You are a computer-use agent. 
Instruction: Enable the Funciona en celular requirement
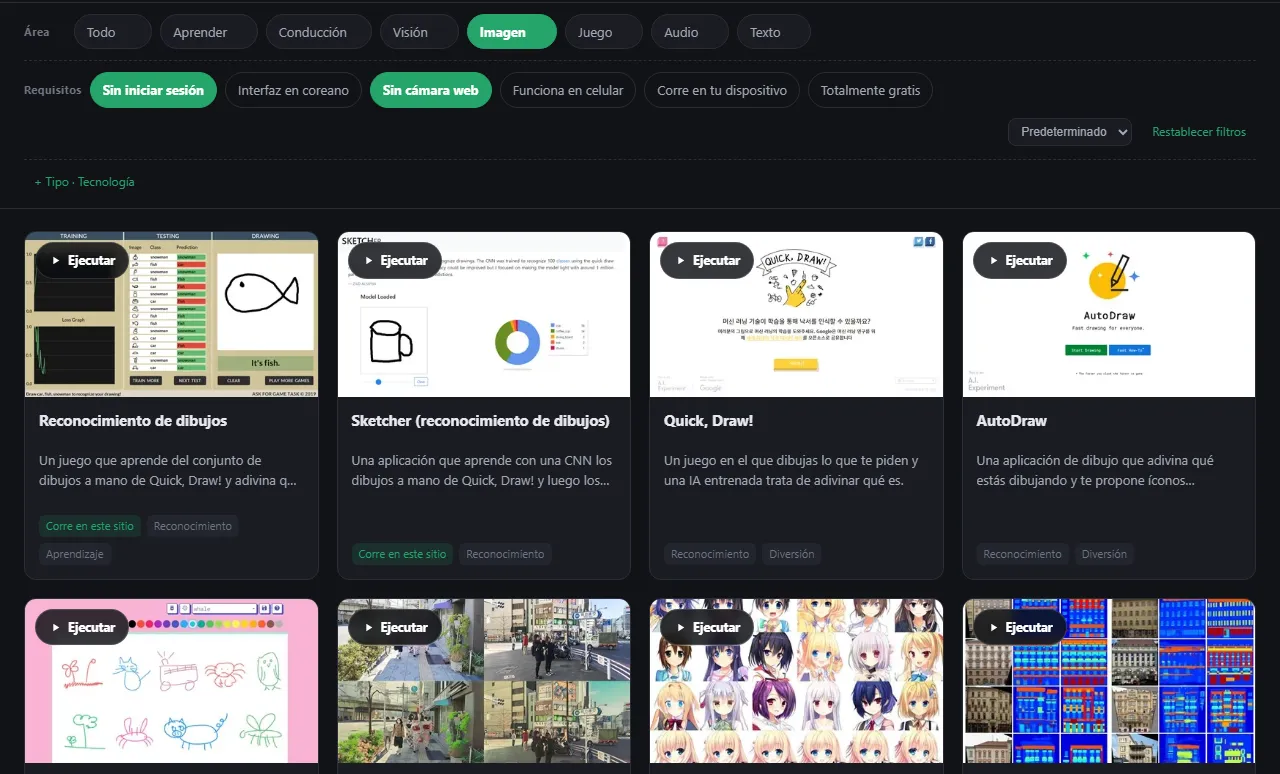point(568,90)
